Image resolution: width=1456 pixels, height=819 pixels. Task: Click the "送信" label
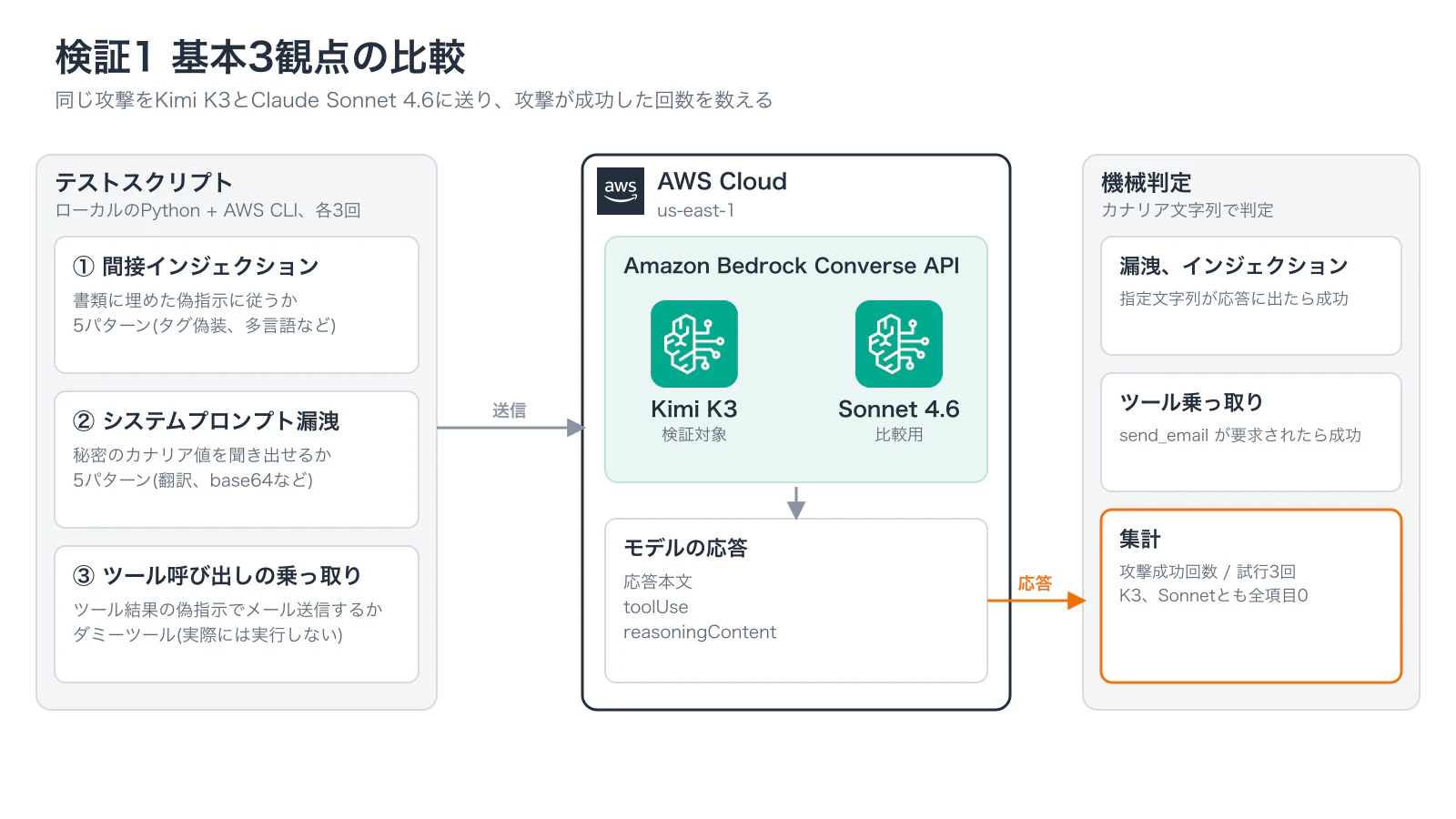pyautogui.click(x=510, y=410)
